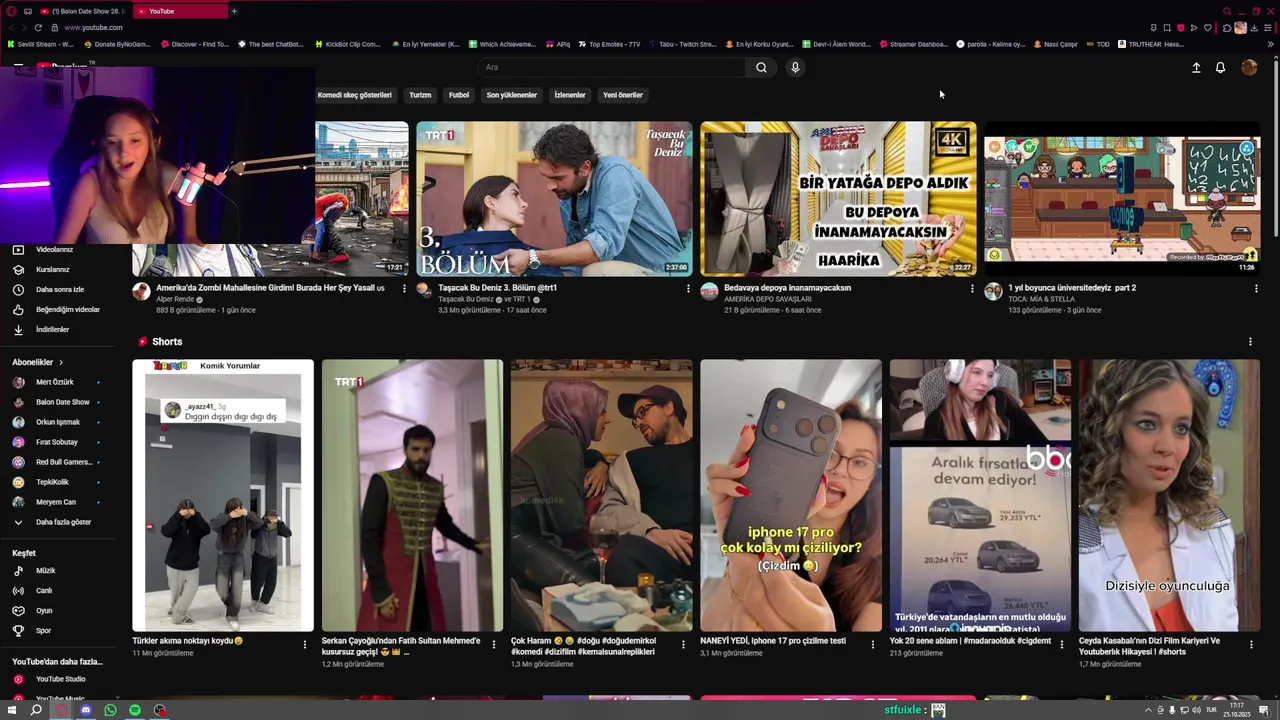Show hidden system tray icons
Screen dimensions: 1280x720
click(1148, 710)
